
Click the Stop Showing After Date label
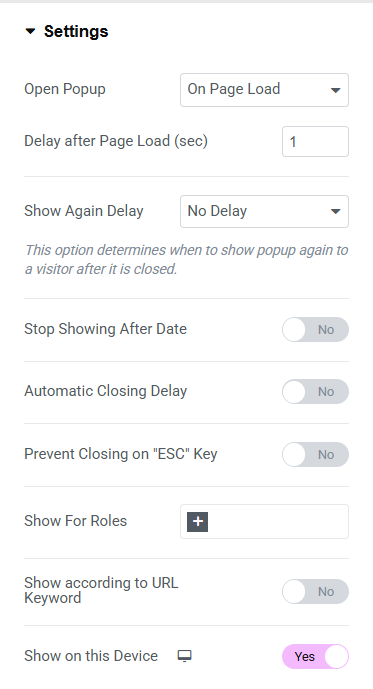(x=105, y=329)
